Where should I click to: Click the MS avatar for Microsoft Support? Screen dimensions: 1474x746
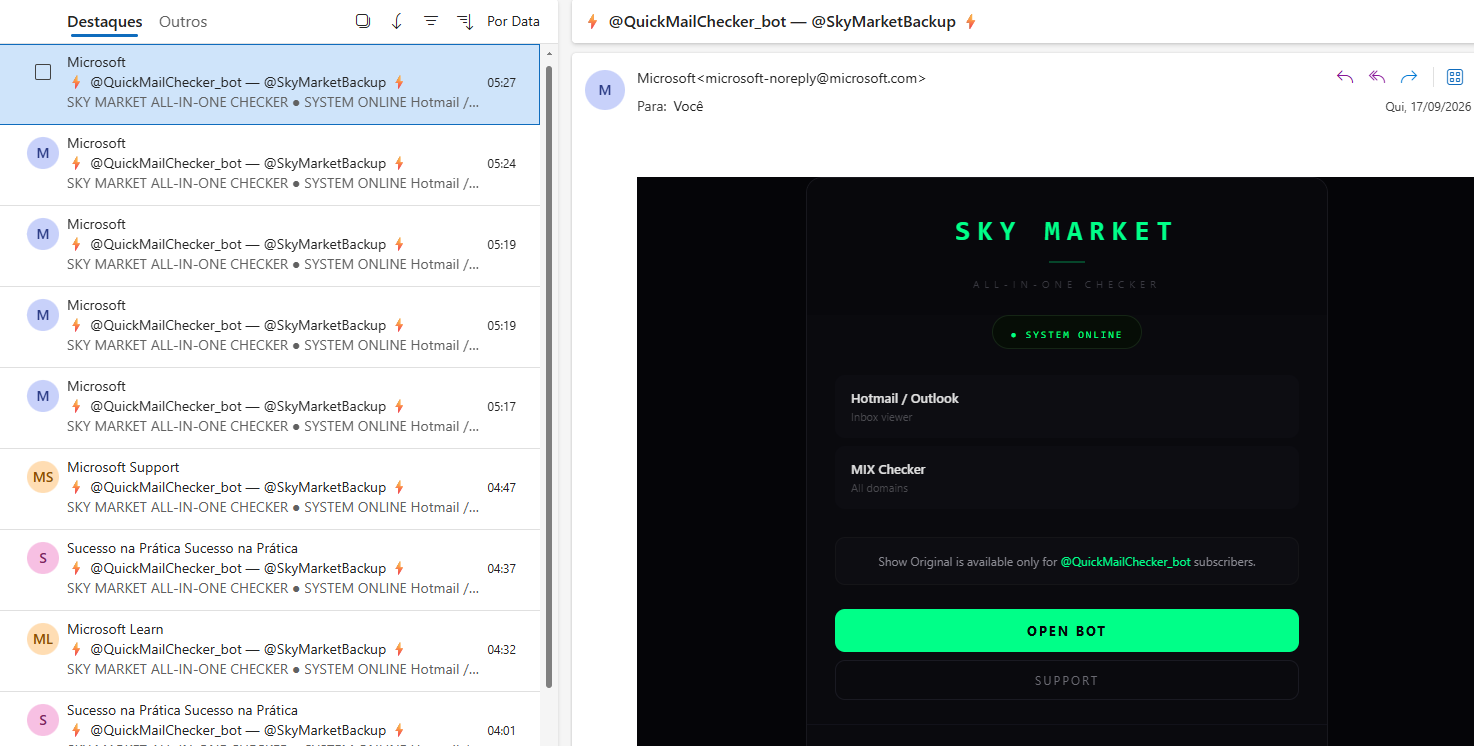[x=43, y=477]
